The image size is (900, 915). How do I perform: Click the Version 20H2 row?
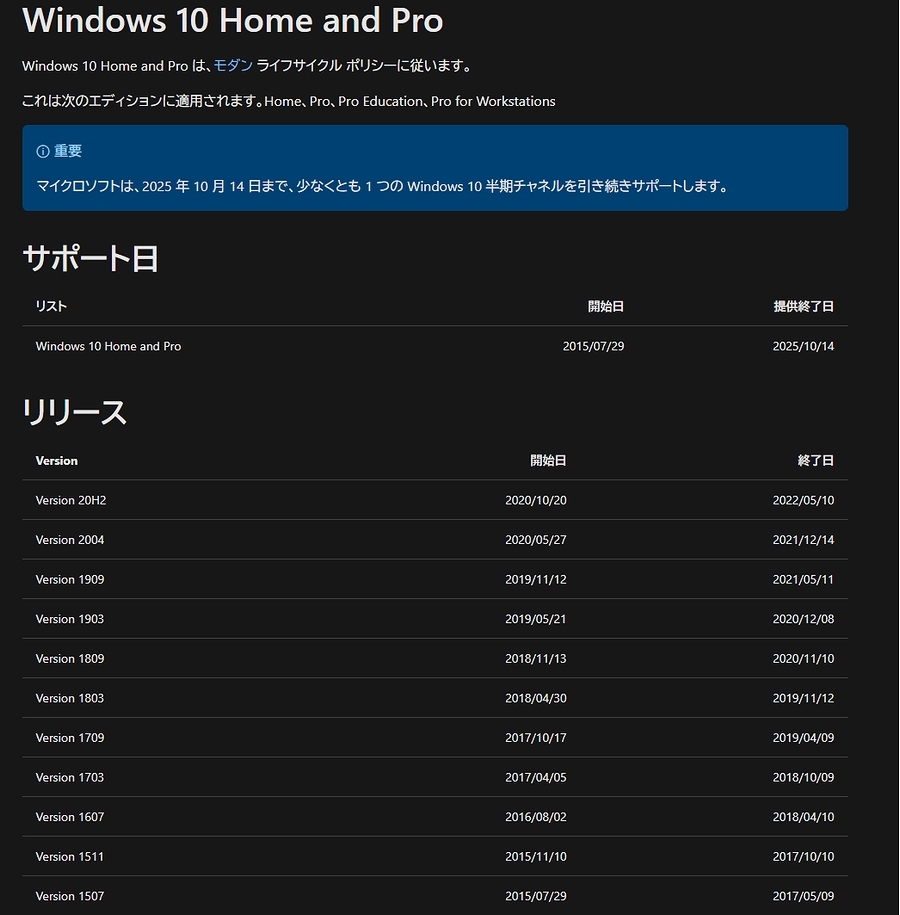click(435, 500)
